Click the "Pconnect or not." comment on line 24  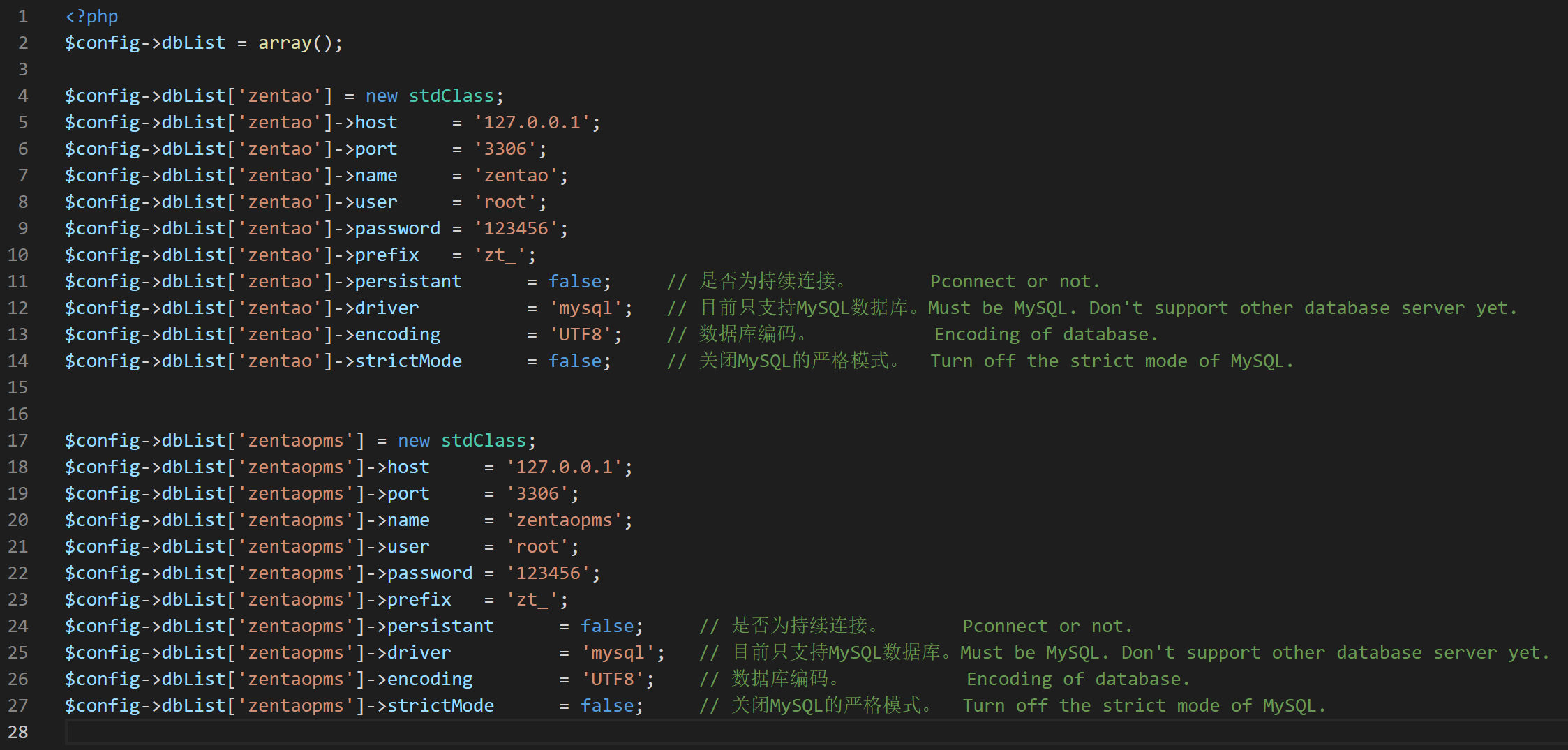coord(1047,626)
